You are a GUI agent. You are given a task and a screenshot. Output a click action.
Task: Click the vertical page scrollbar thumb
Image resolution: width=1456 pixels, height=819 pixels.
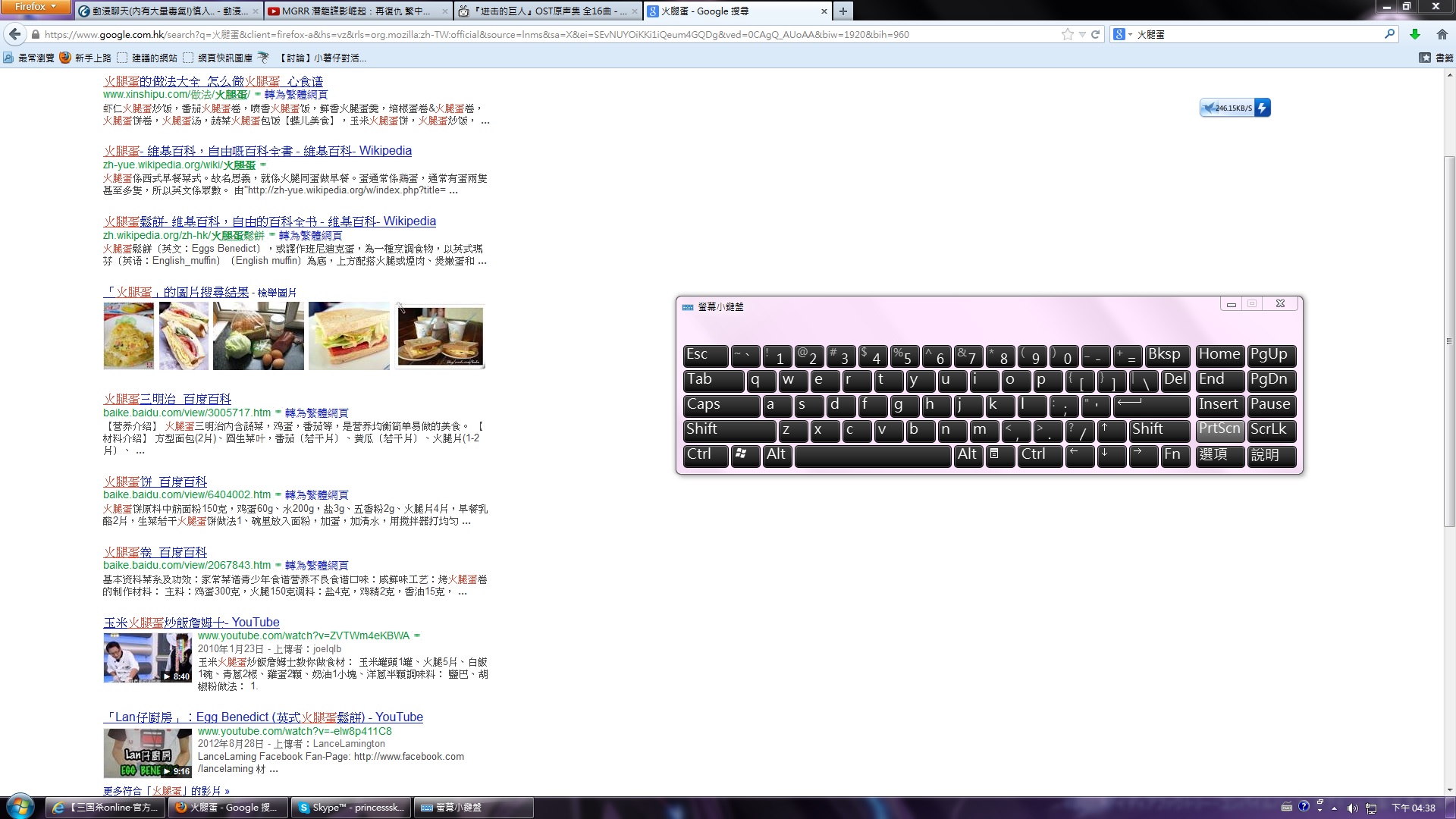[1449, 341]
